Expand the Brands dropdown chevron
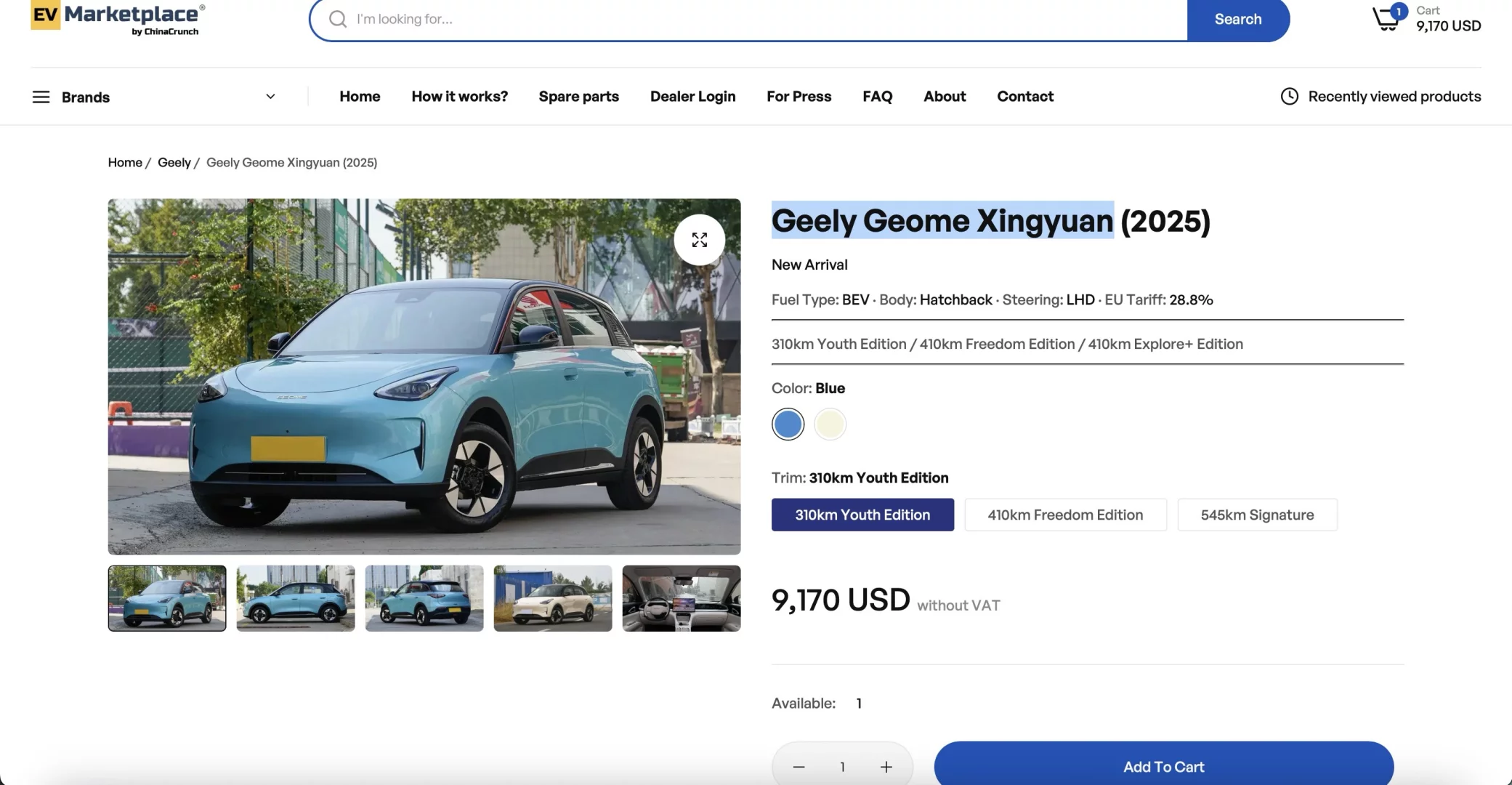Image resolution: width=1512 pixels, height=785 pixels. [270, 97]
